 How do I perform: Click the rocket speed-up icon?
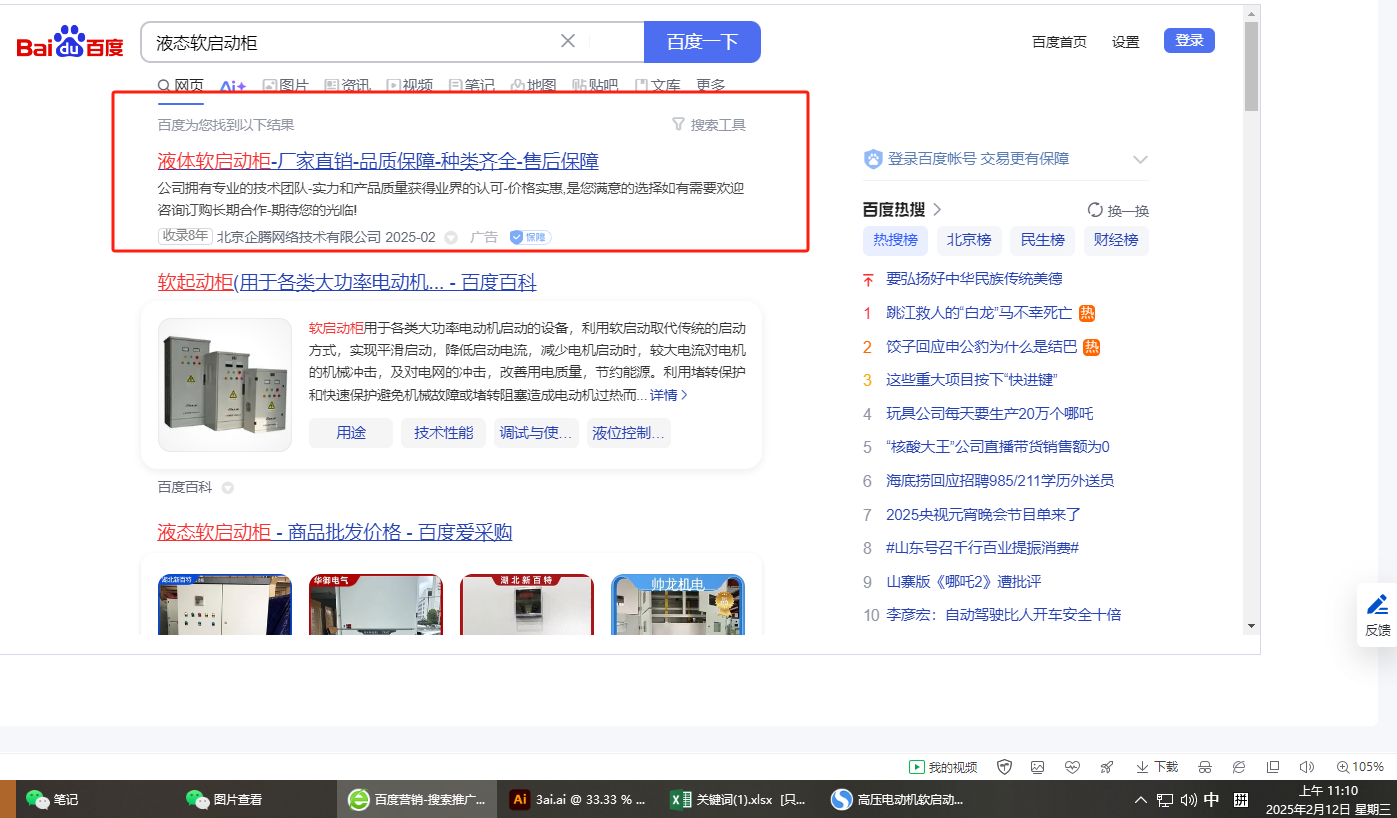pos(1106,767)
